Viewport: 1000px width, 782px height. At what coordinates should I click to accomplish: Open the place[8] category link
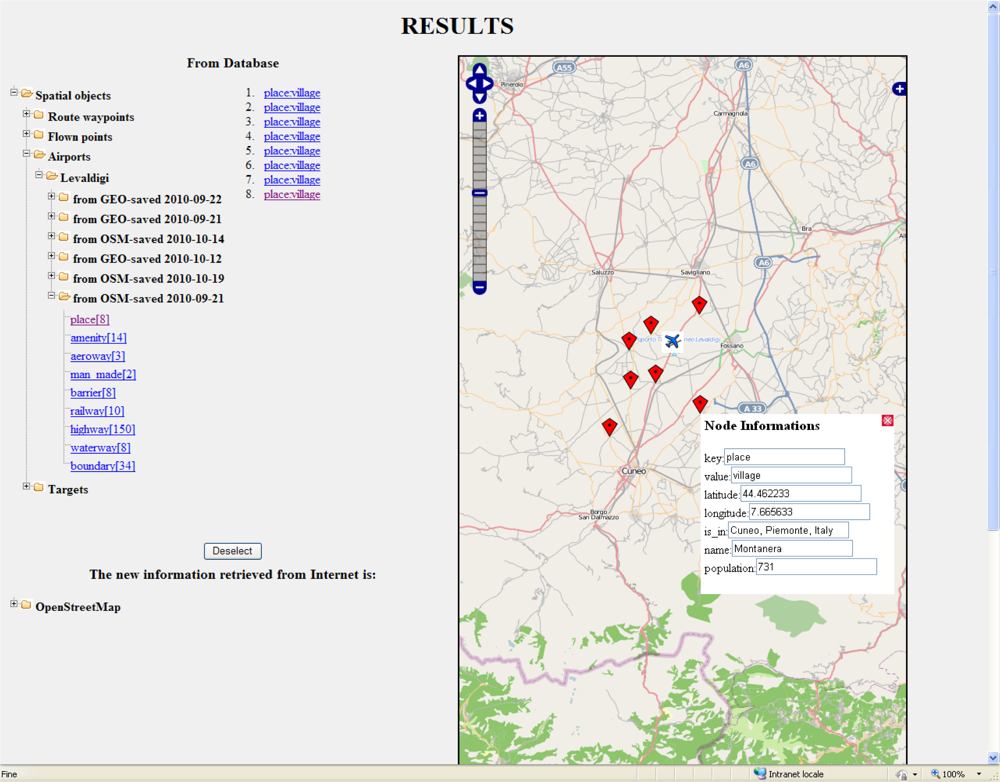[90, 320]
